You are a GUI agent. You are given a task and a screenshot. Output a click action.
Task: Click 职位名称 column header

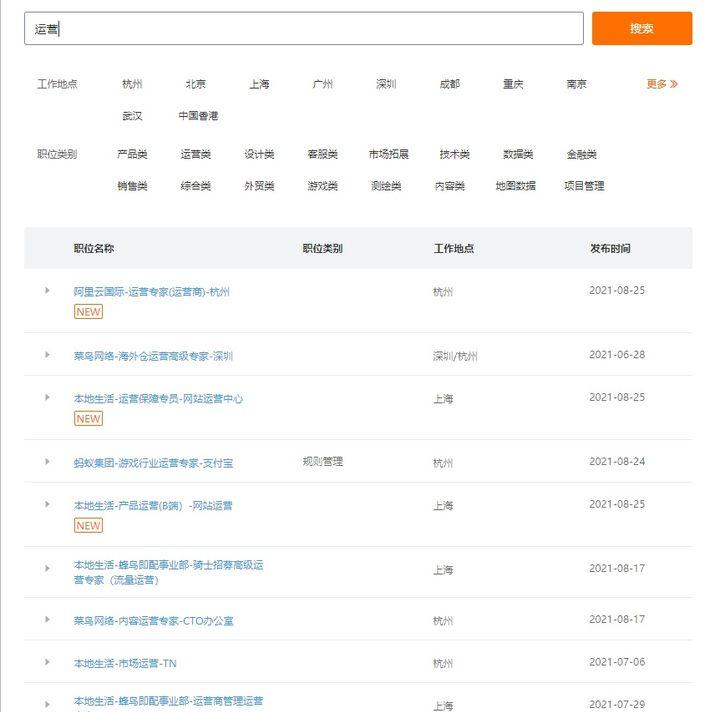(94, 249)
